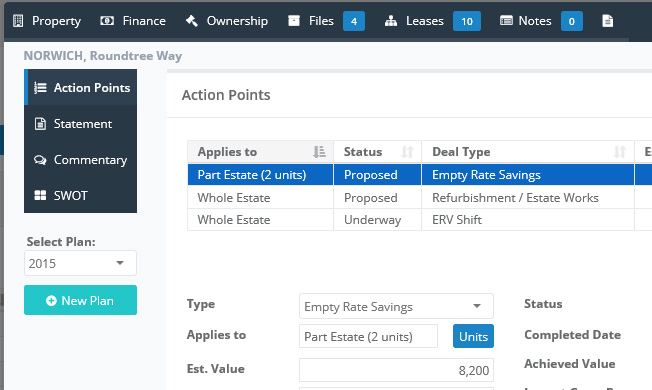Click Whole Estate in ERV Shift row
This screenshot has height=390, width=652.
pos(260,220)
